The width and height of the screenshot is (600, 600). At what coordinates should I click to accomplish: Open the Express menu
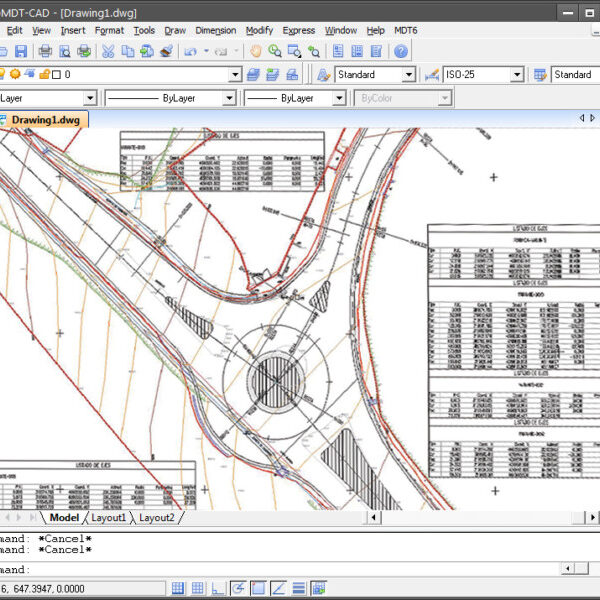(x=299, y=30)
